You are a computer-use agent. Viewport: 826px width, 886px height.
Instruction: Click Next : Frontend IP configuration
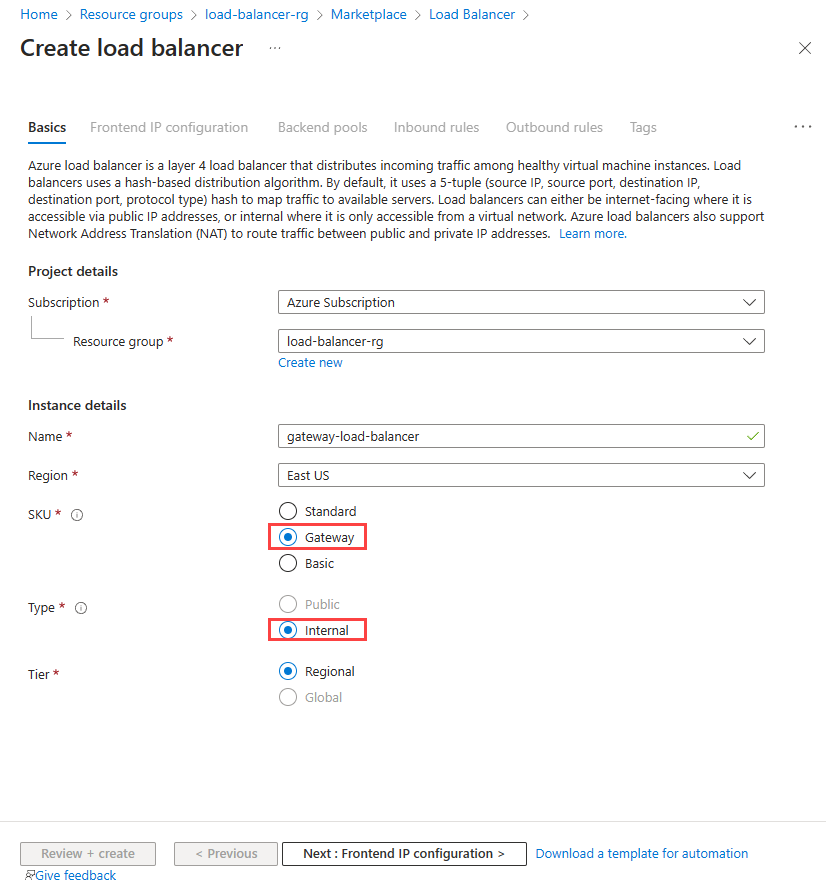404,853
